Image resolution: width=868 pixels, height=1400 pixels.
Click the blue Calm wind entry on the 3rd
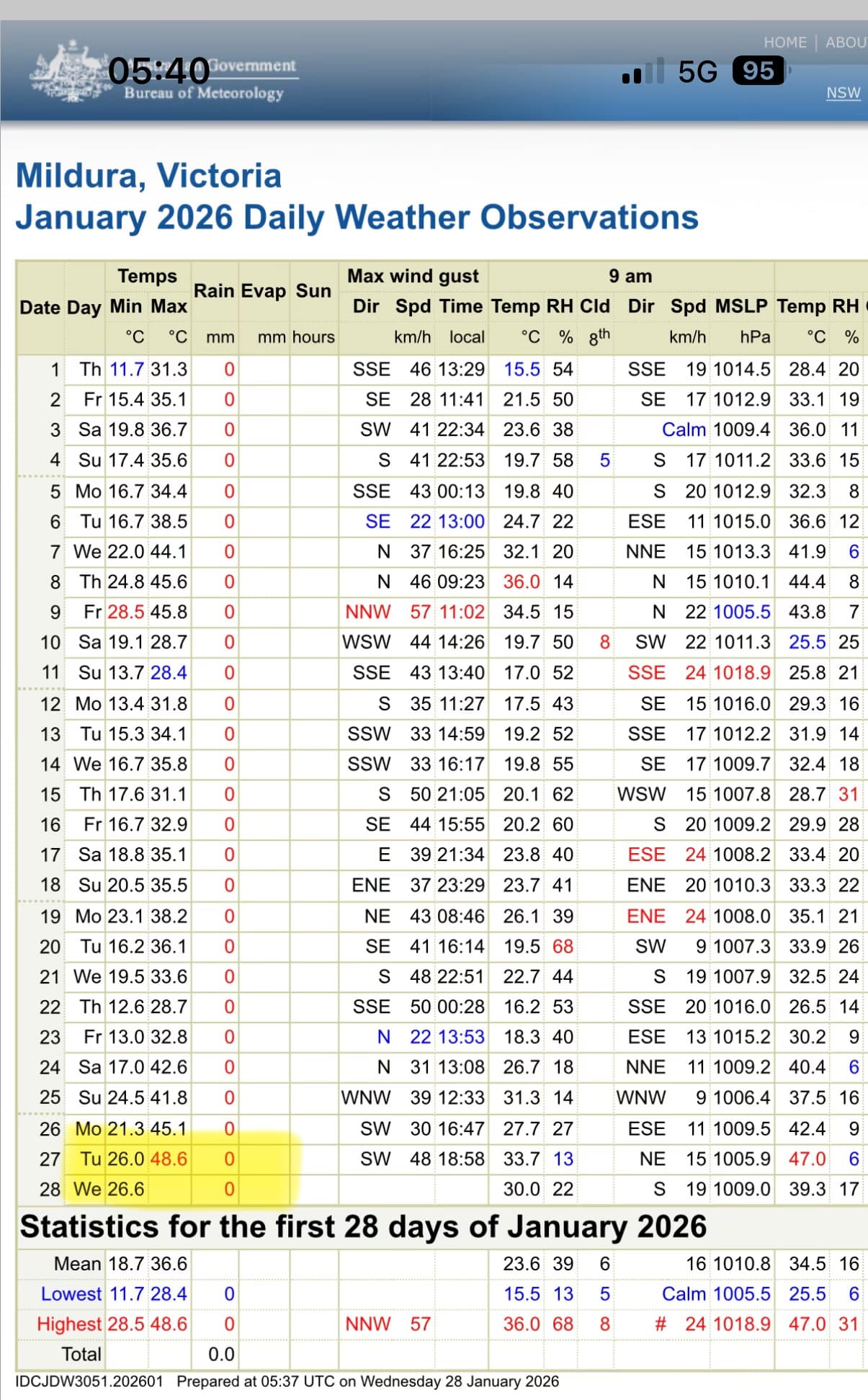point(683,429)
